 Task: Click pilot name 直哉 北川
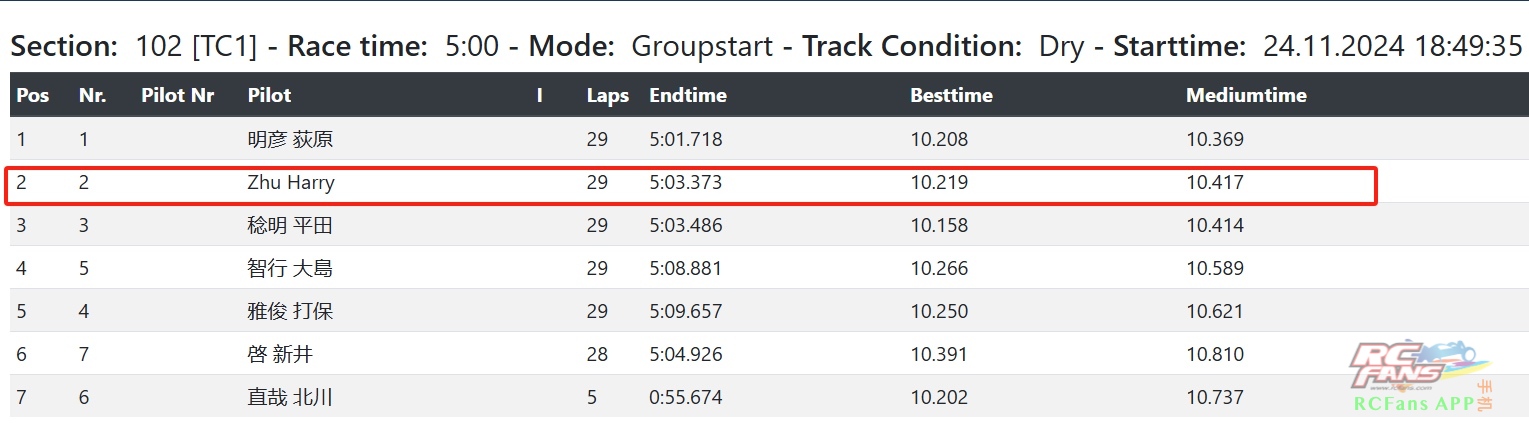[x=290, y=398]
